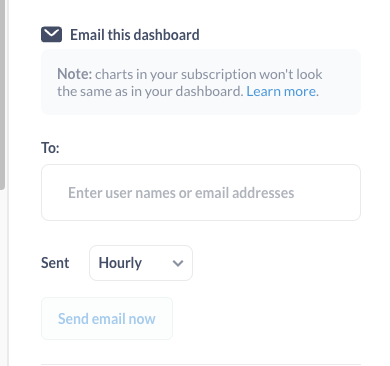Screen dimensions: 390x366
Task: Click the To: label above field
Action: pyautogui.click(x=50, y=148)
